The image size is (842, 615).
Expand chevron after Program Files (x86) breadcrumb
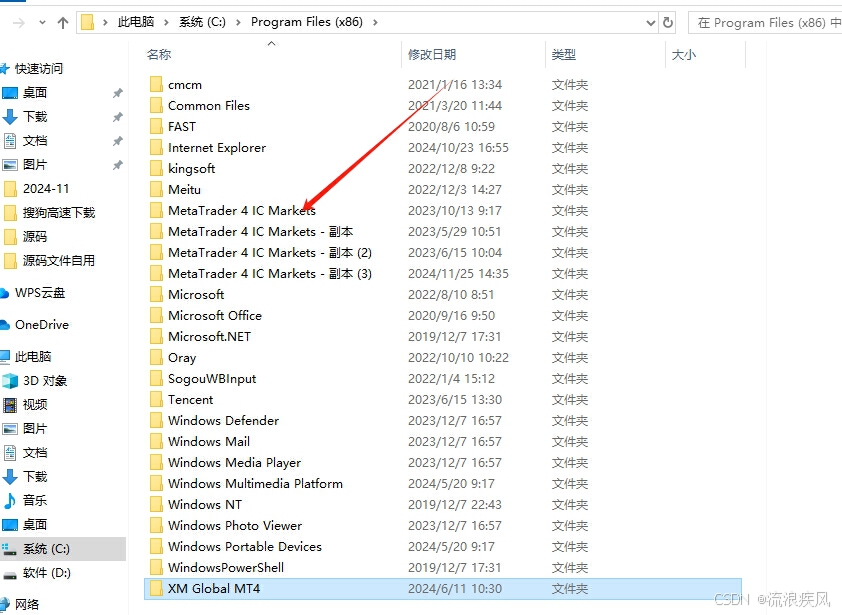click(375, 22)
